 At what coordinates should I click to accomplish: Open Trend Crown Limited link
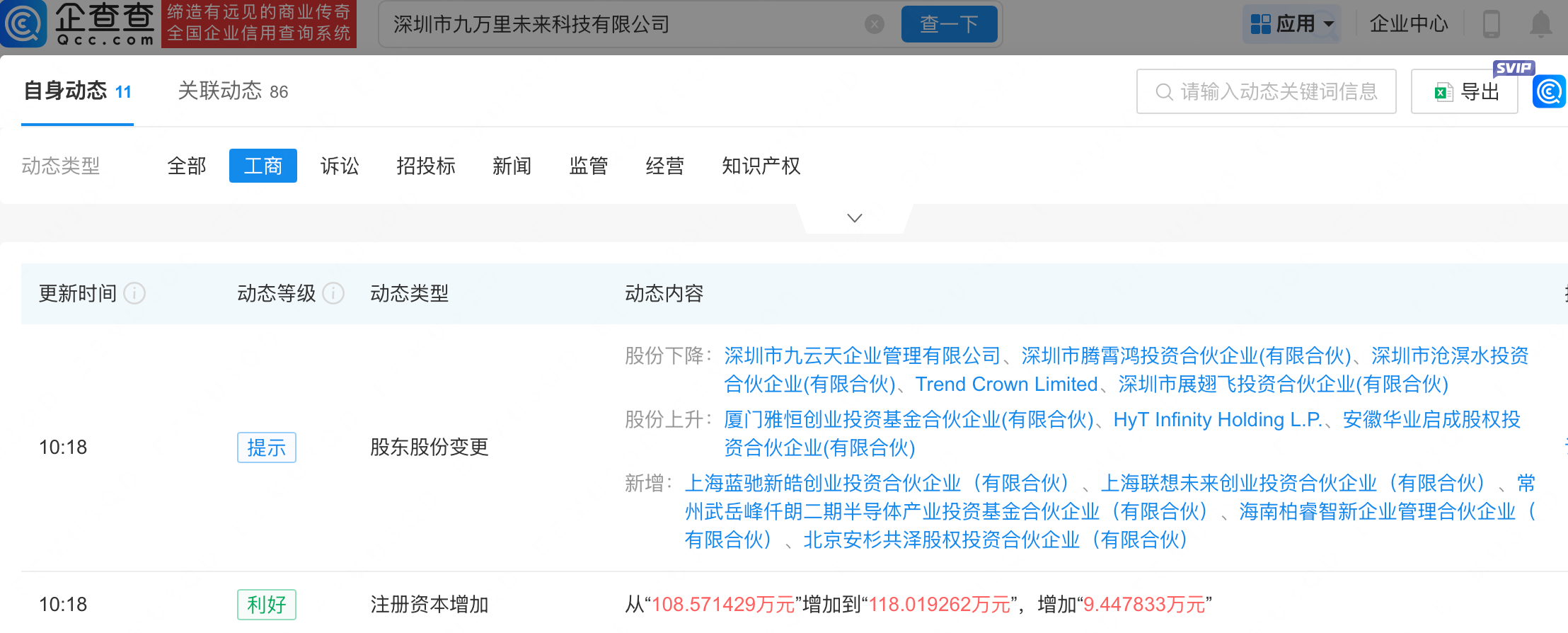(1006, 384)
